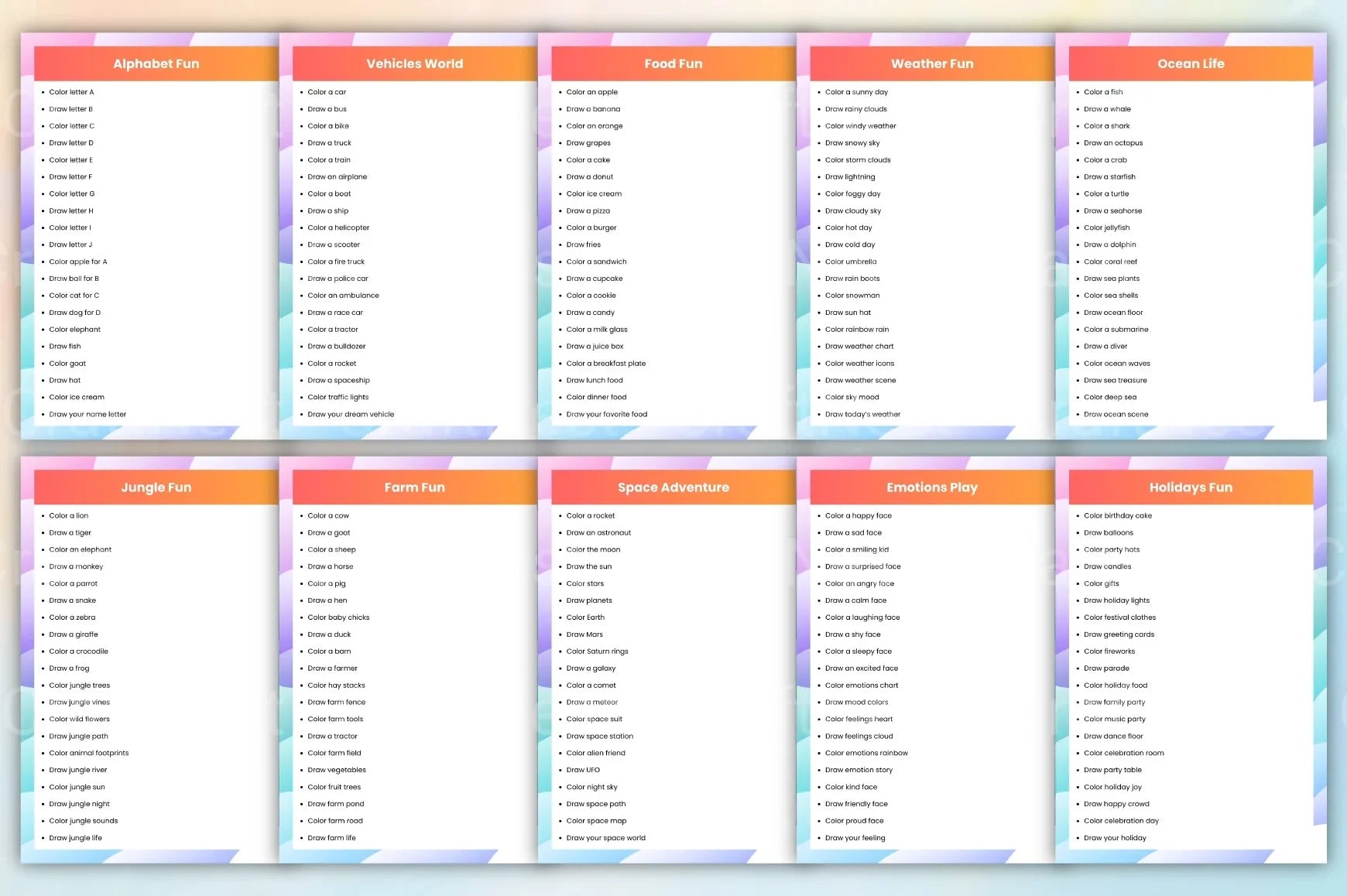Screen dimensions: 1347x896
Task: Click 'Color emotions rainbow' line
Action: click(867, 753)
